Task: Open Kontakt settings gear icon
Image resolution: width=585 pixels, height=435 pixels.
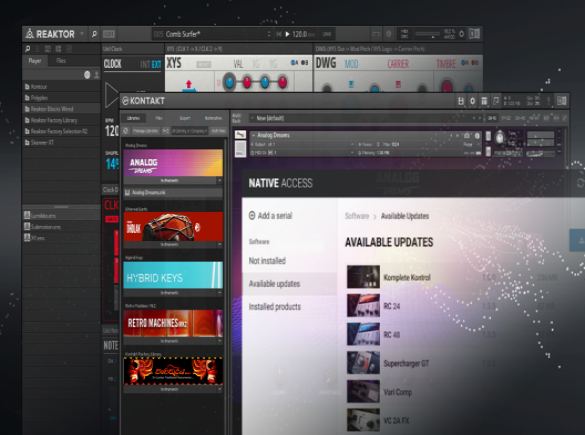Action: point(472,101)
